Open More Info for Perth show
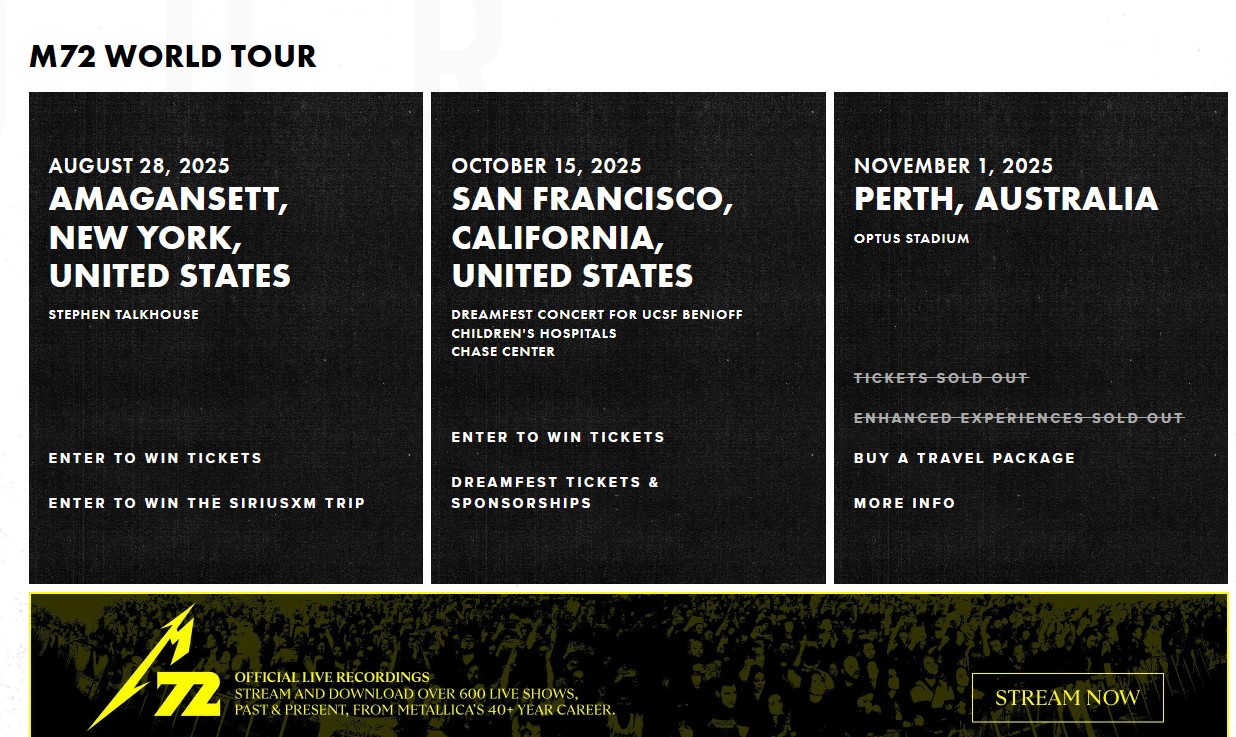The width and height of the screenshot is (1236, 737). coord(905,503)
